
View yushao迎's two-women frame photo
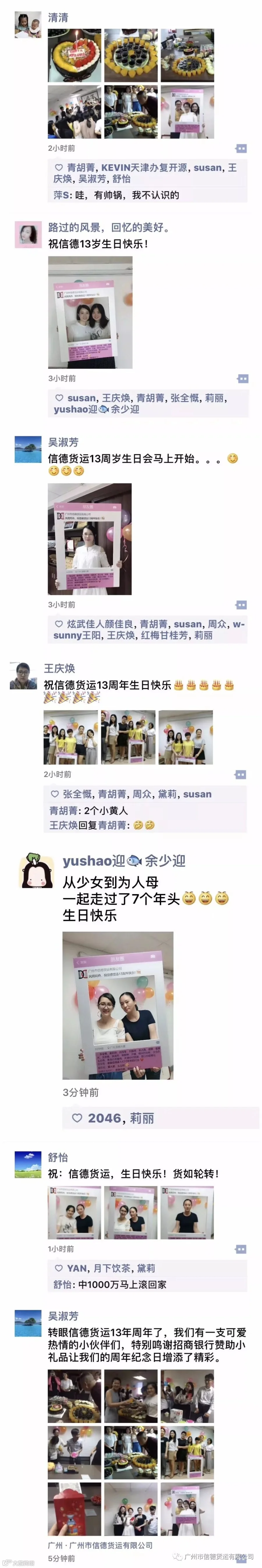[x=118, y=1006]
